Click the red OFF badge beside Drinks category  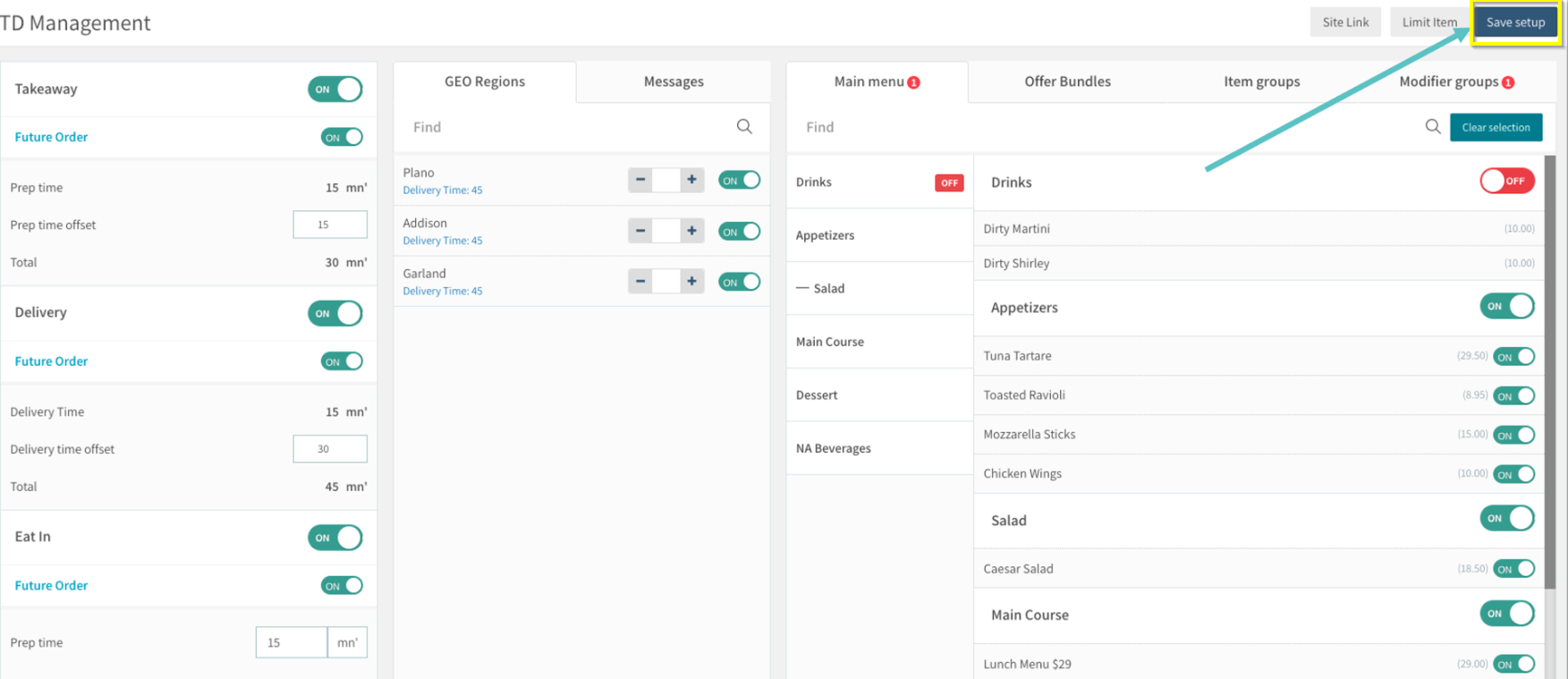coord(948,182)
